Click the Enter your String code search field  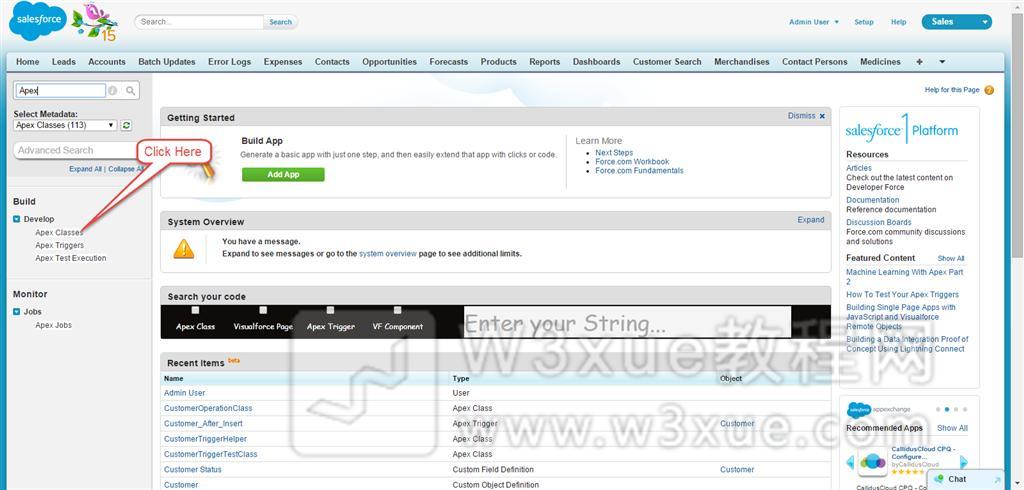tap(627, 323)
